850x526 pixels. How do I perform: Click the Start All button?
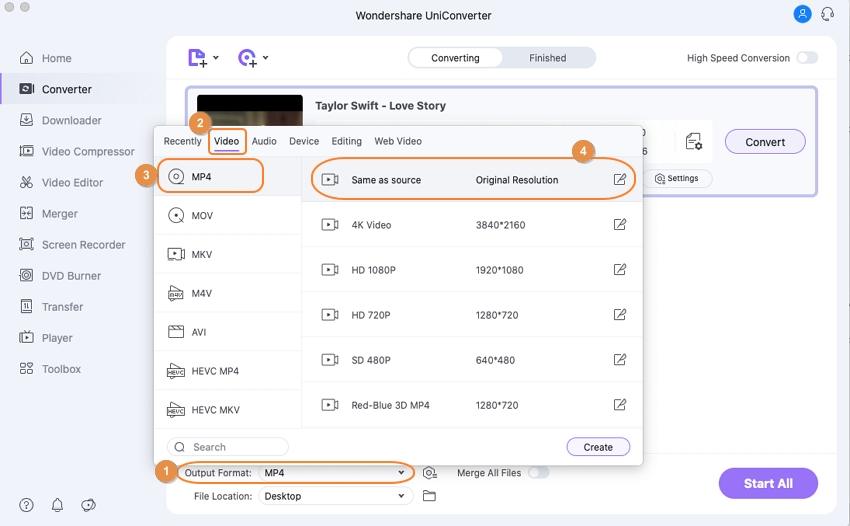(768, 484)
